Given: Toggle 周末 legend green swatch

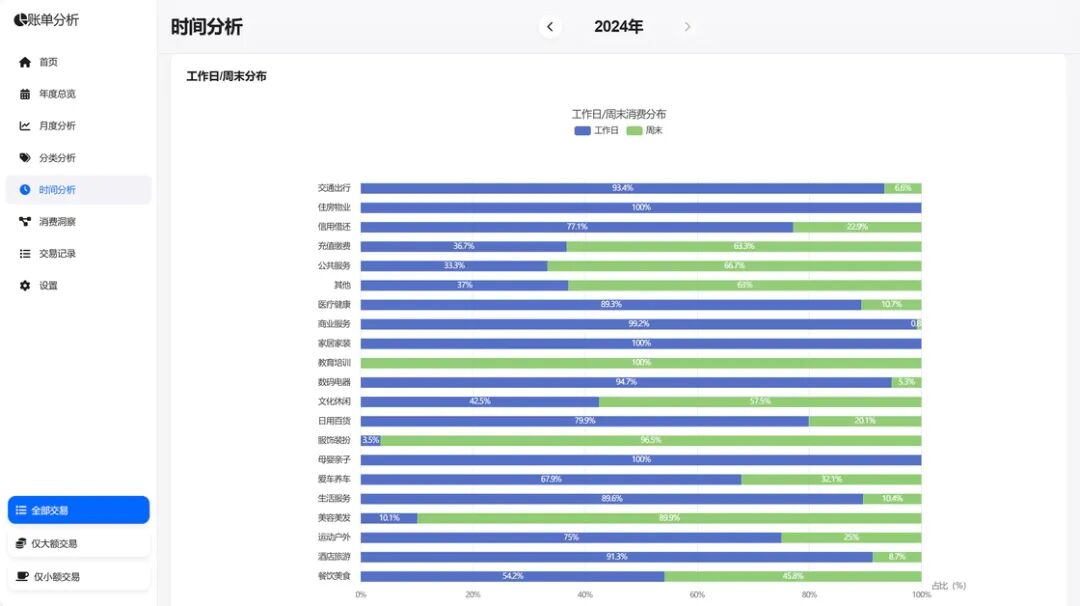Looking at the screenshot, I should (x=634, y=130).
